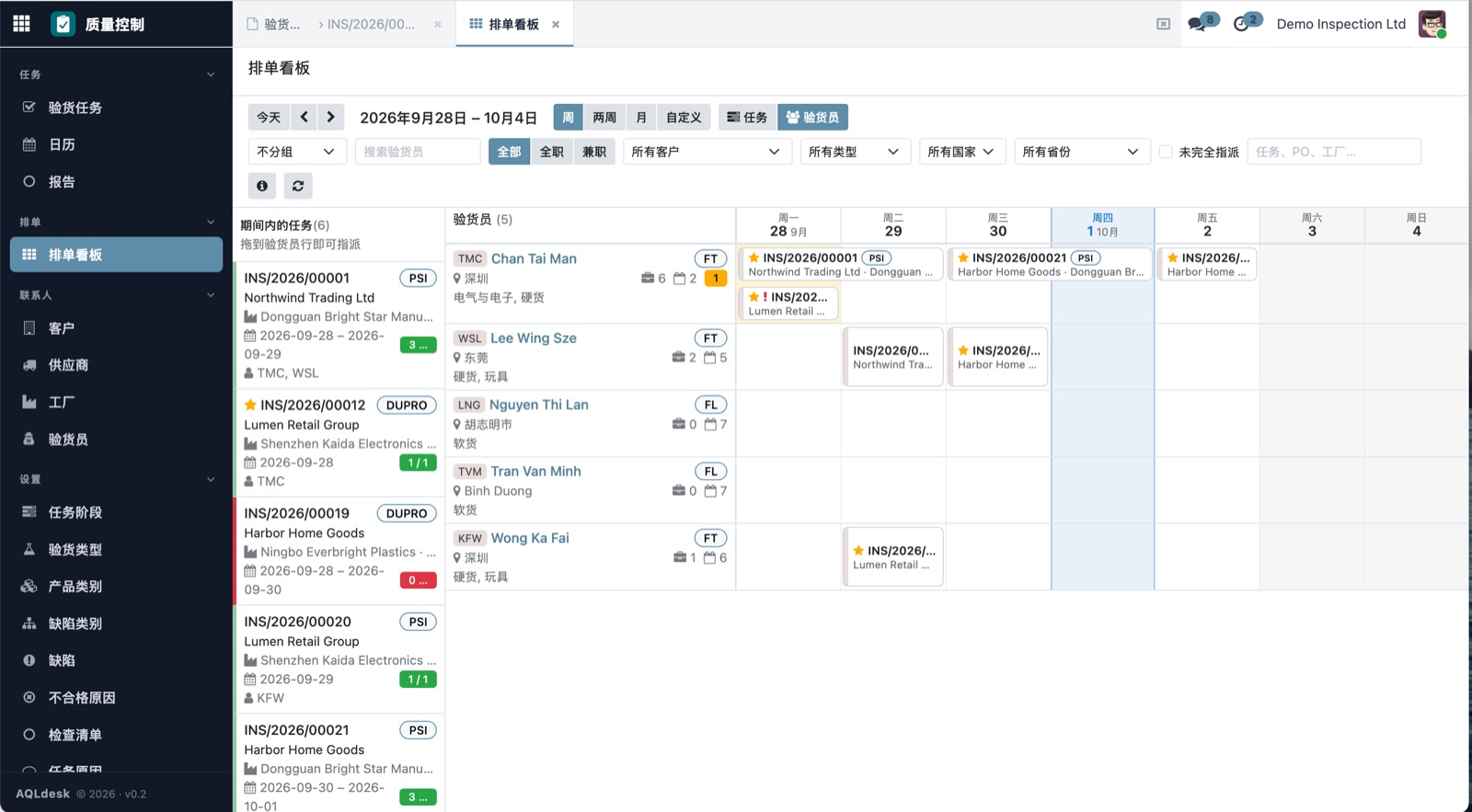
Task: Open inspector Chan Tai Man link
Action: coord(534,258)
